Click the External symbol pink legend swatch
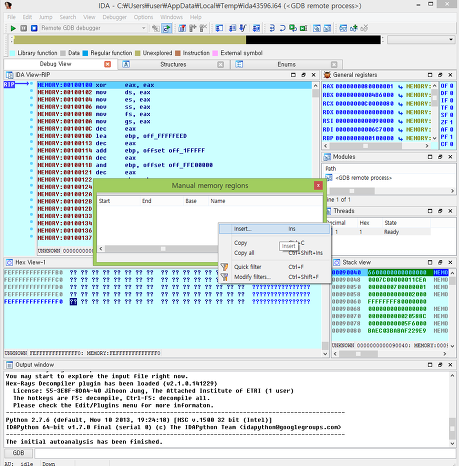 [215, 53]
